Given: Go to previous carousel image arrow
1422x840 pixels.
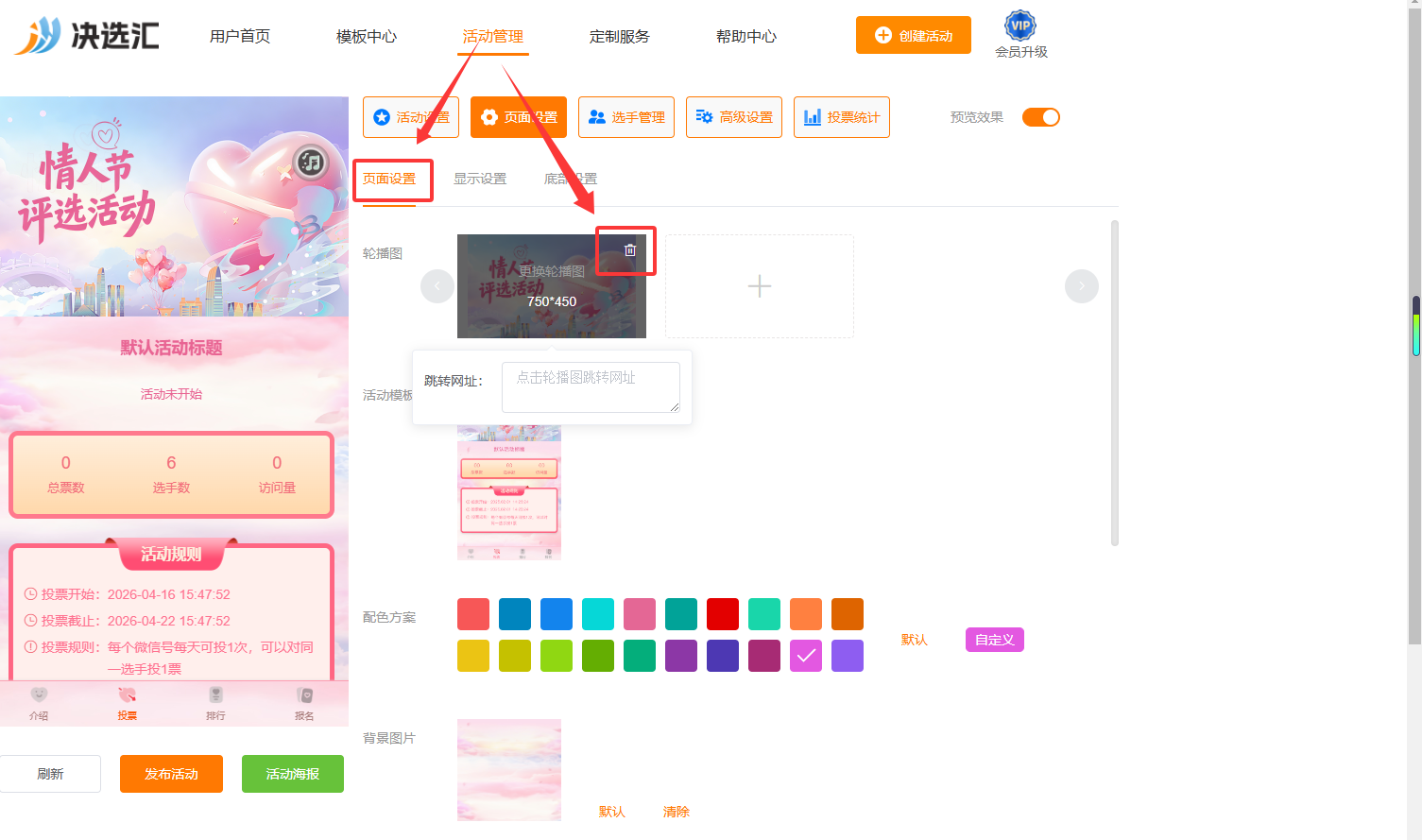Looking at the screenshot, I should coord(437,286).
